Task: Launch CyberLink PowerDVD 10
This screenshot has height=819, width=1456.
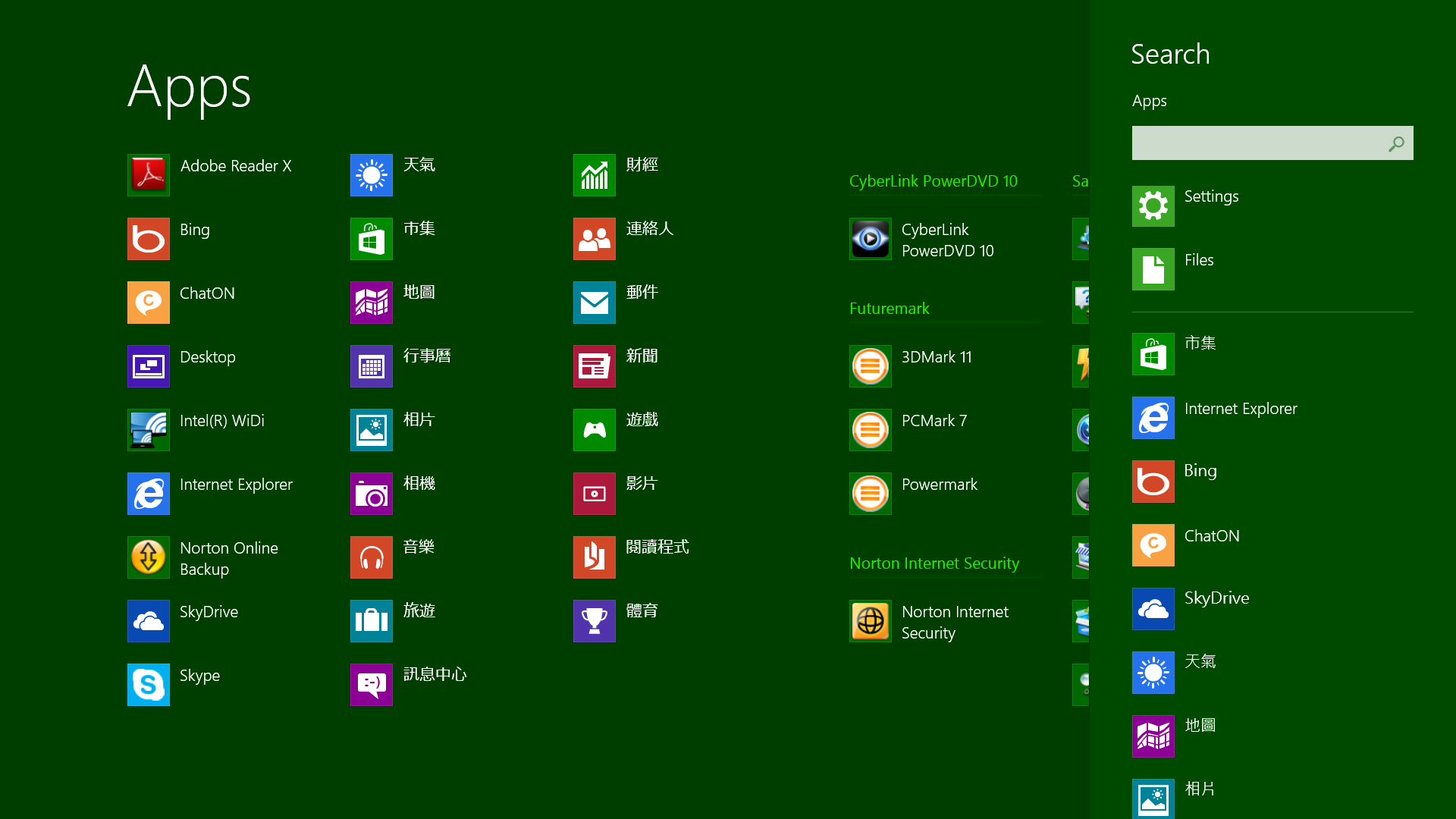Action: (870, 239)
